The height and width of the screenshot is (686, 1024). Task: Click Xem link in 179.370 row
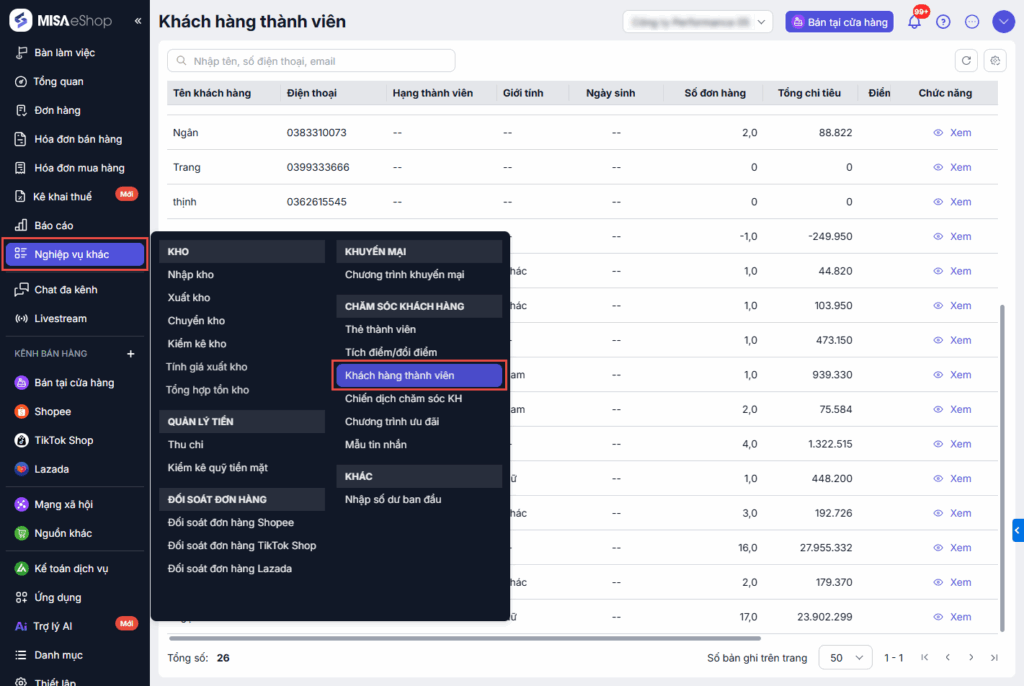960,582
